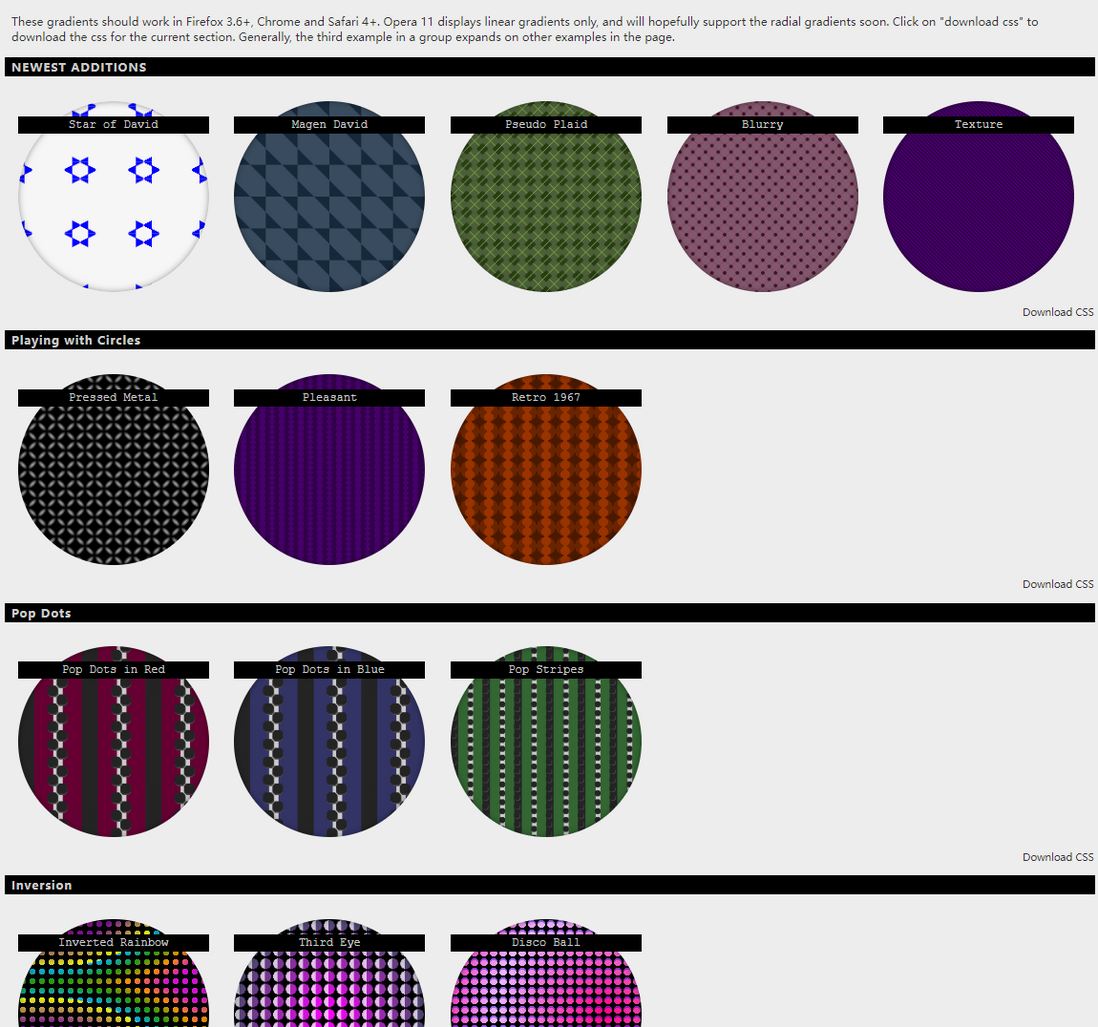The height and width of the screenshot is (1027, 1098).
Task: Click the Pseudo Plaid label
Action: [x=546, y=125]
